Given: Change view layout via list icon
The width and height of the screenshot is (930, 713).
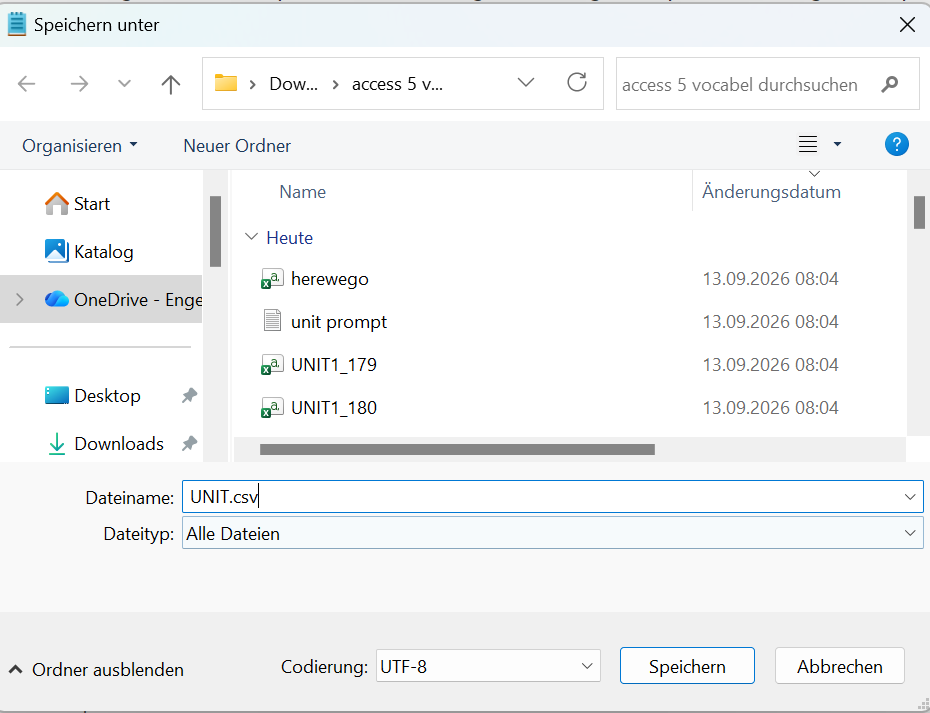Looking at the screenshot, I should [x=808, y=144].
